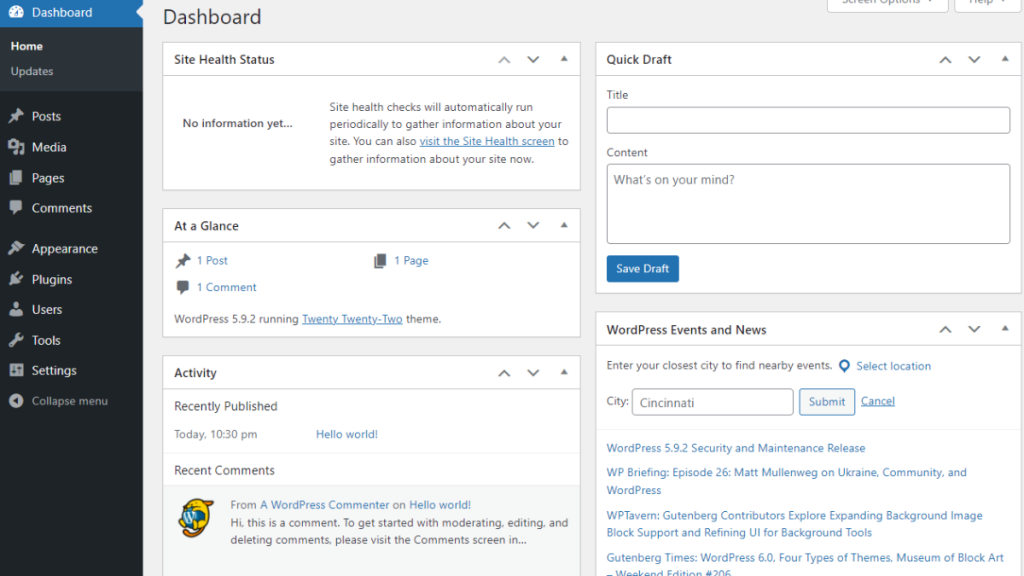Screen dimensions: 1024x576
Task: Collapse the Quick Draft widget
Action: (1005, 59)
